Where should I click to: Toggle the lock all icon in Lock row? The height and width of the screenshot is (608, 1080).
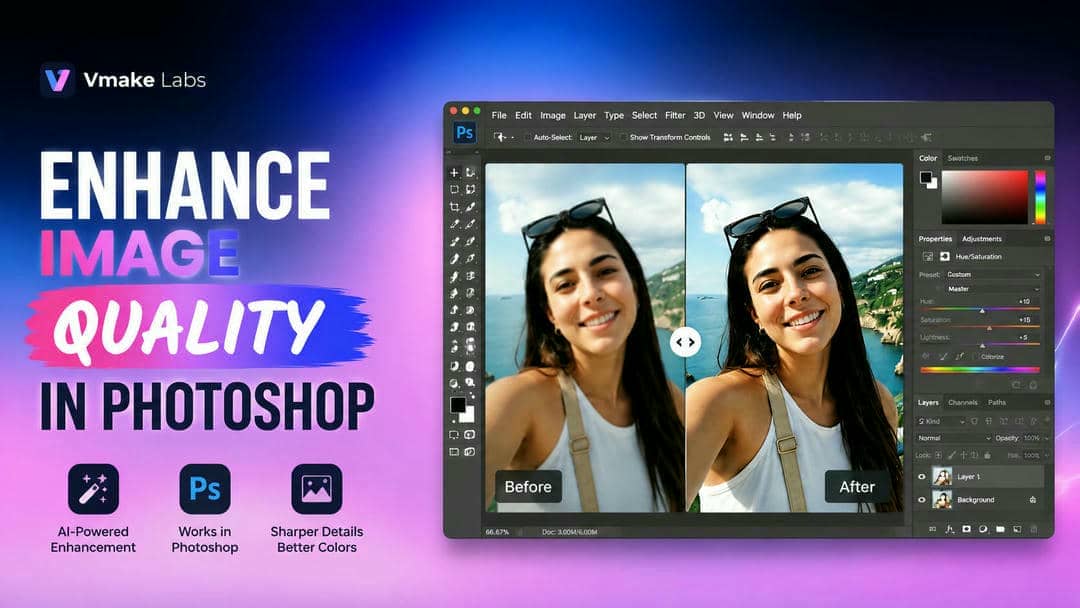click(x=987, y=455)
